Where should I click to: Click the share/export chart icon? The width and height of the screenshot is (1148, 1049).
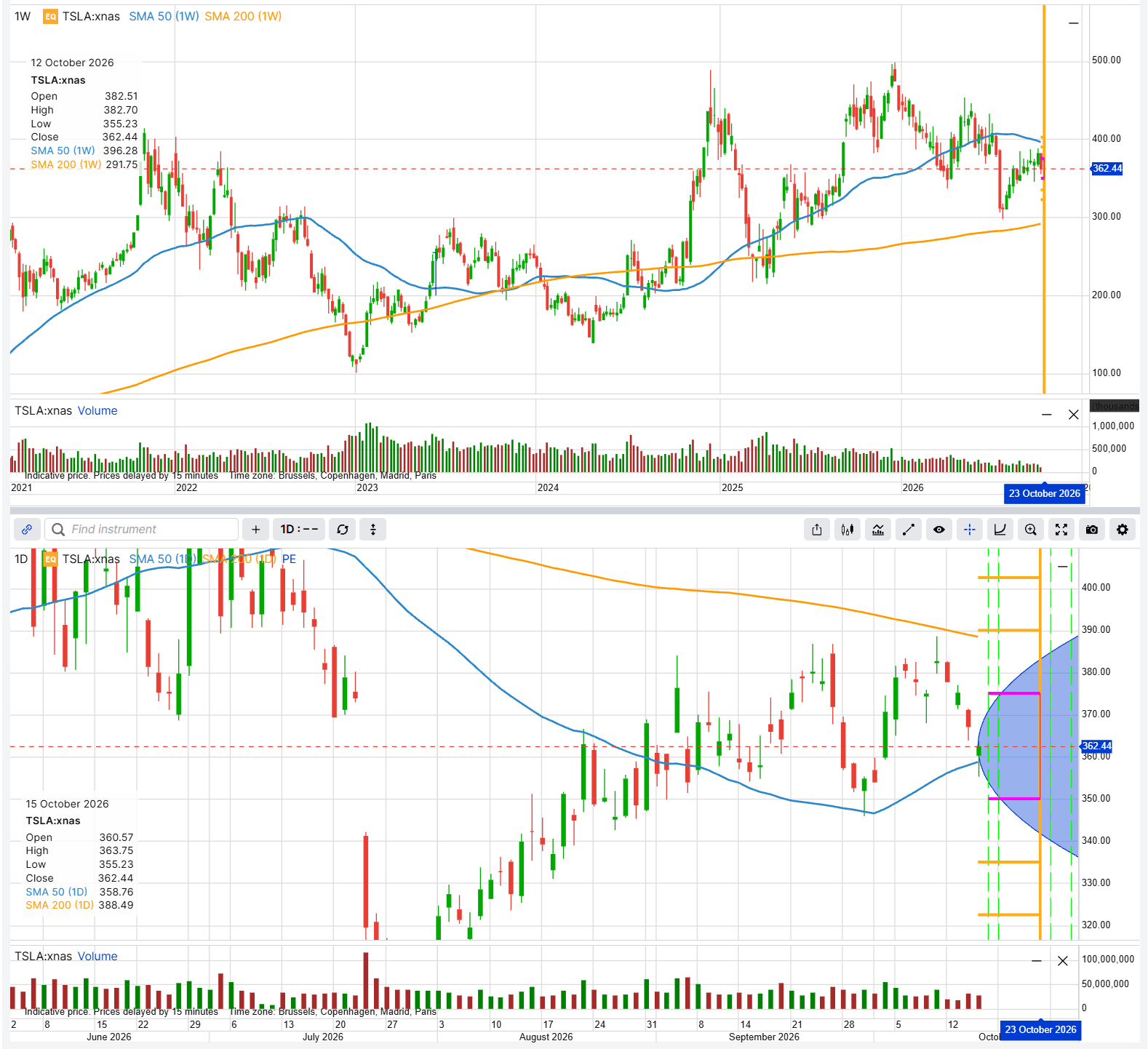coord(817,530)
